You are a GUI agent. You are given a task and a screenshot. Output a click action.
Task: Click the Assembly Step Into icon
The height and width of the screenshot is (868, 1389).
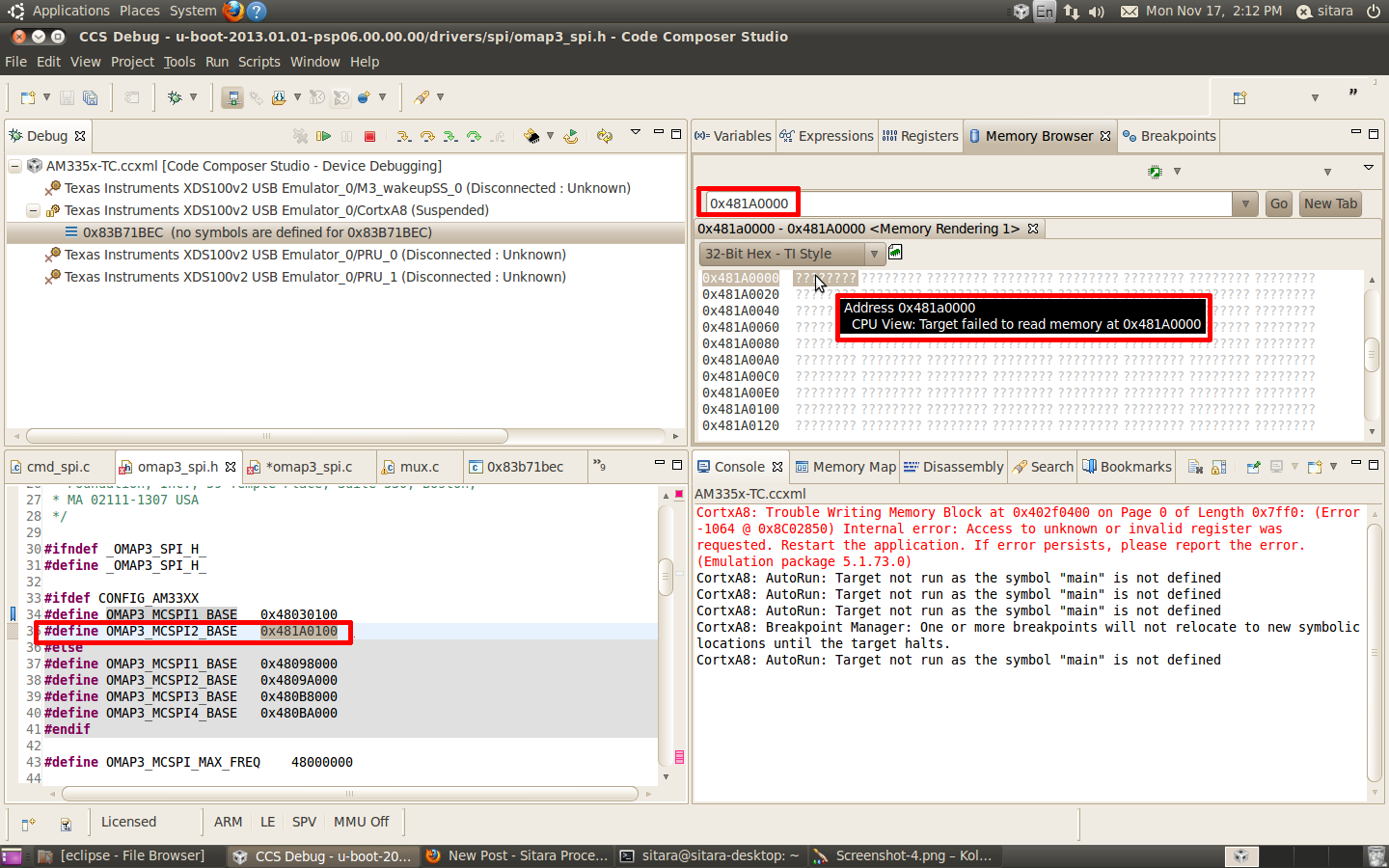tap(450, 136)
